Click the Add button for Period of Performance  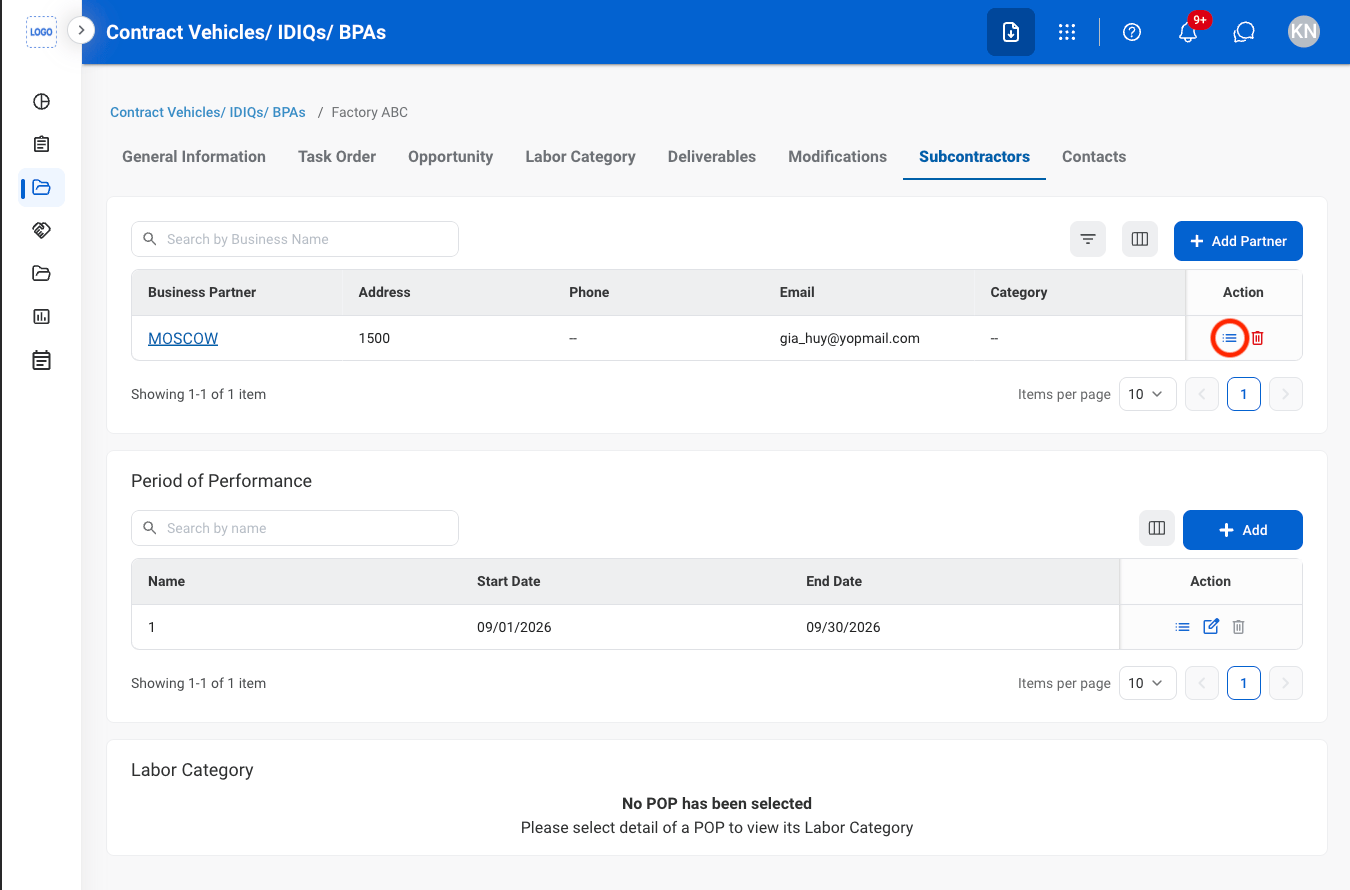pyautogui.click(x=1243, y=530)
